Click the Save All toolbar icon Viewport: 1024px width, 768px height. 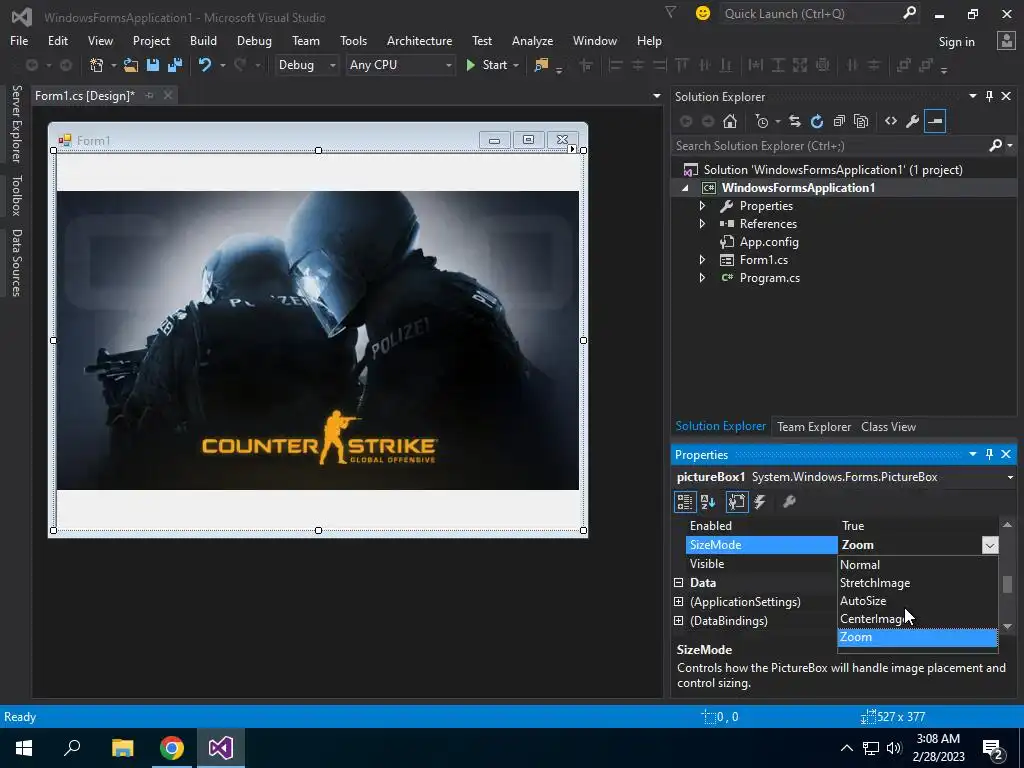(x=175, y=65)
